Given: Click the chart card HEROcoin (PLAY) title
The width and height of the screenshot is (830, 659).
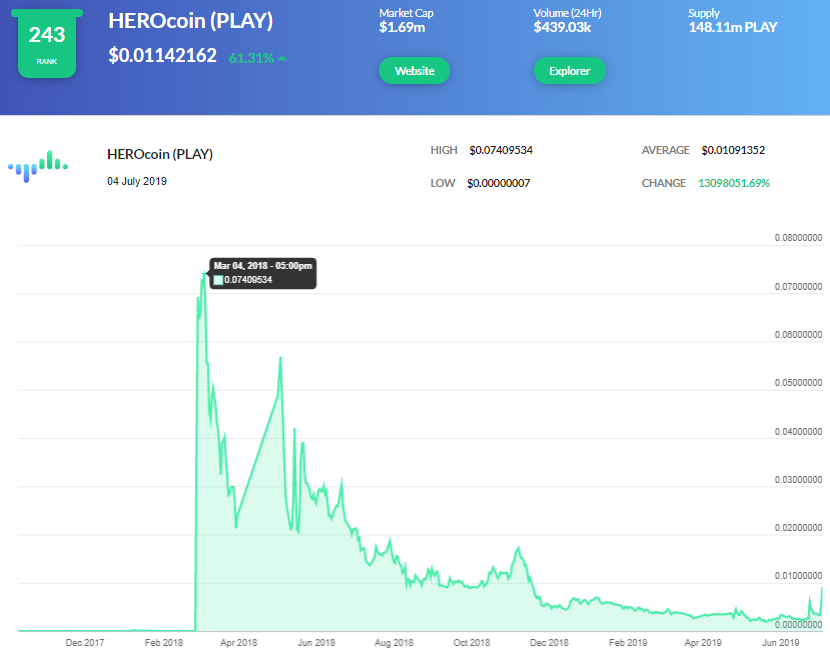Looking at the screenshot, I should point(160,154).
